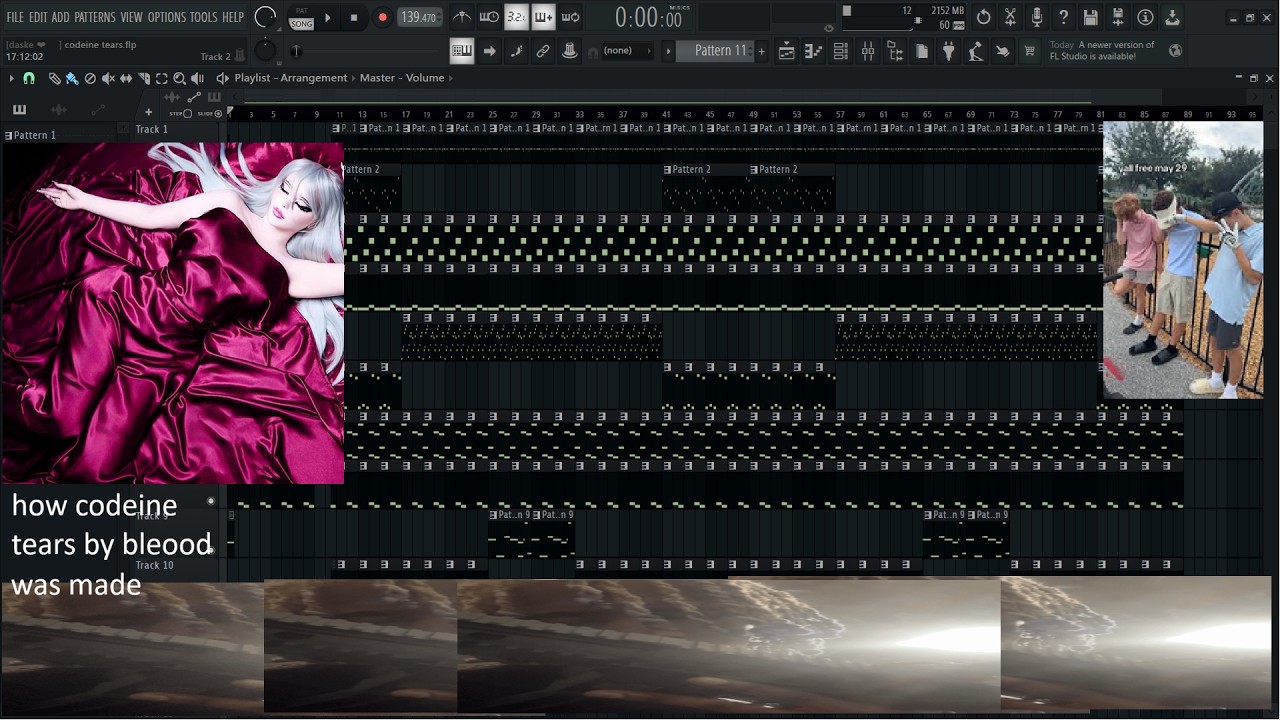
Task: Open the online news globe icon
Action: [1175, 50]
